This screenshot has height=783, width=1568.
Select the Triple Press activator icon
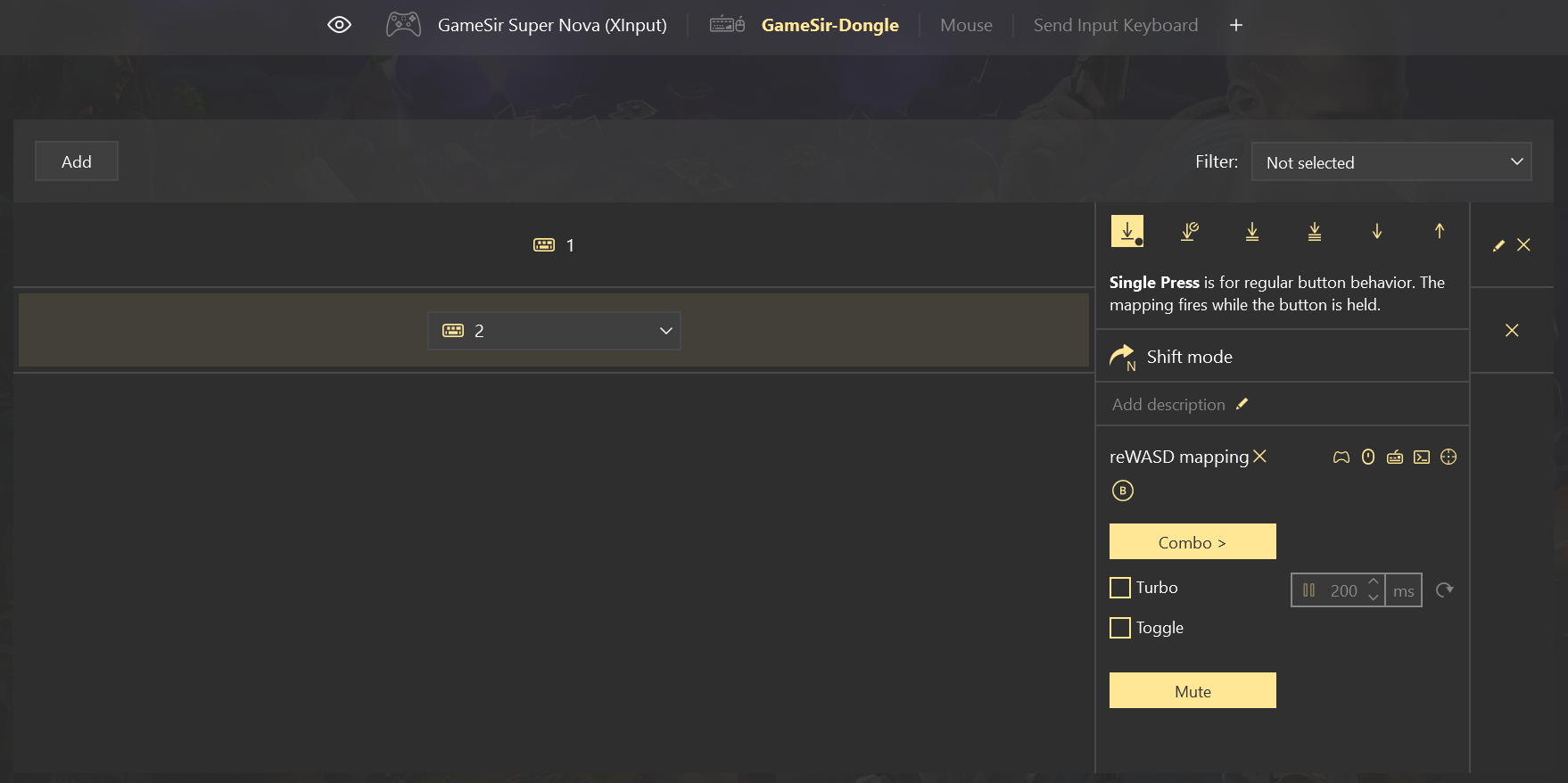coord(1315,232)
